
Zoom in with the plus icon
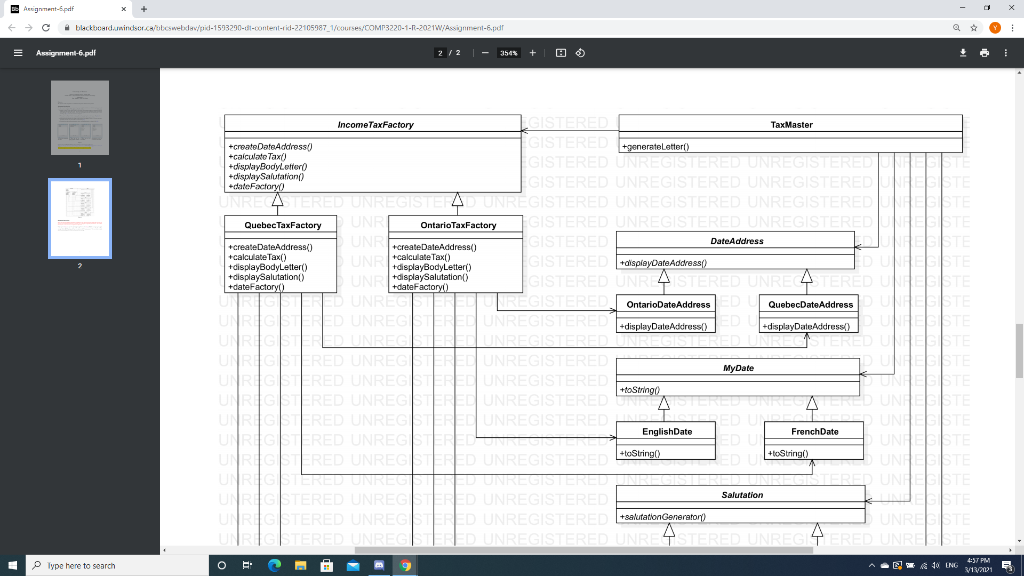(x=532, y=53)
